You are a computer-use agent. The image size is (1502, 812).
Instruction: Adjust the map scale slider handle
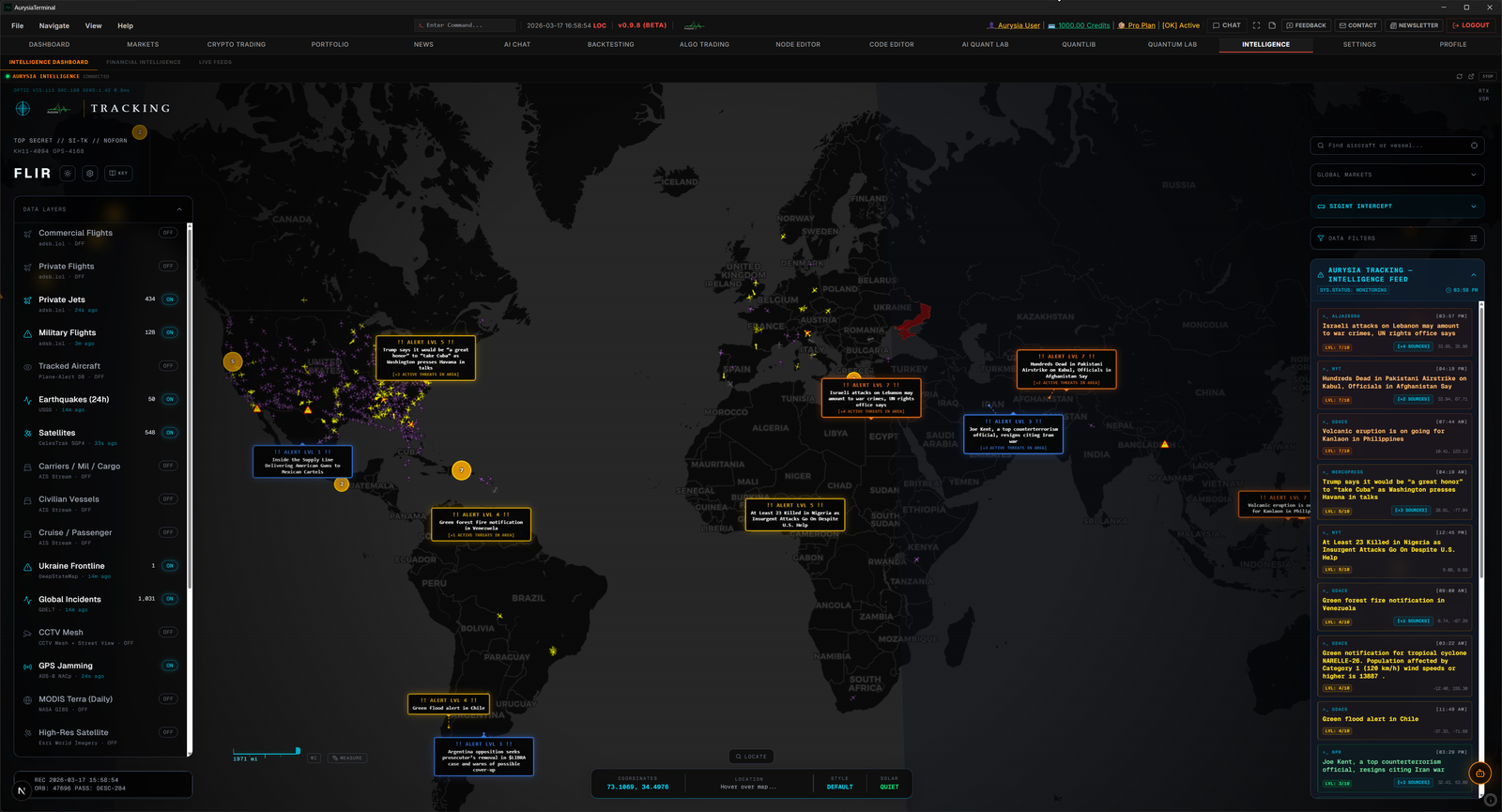(298, 750)
